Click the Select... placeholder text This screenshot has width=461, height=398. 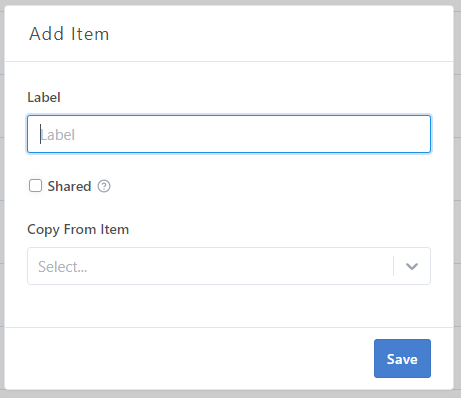(63, 267)
